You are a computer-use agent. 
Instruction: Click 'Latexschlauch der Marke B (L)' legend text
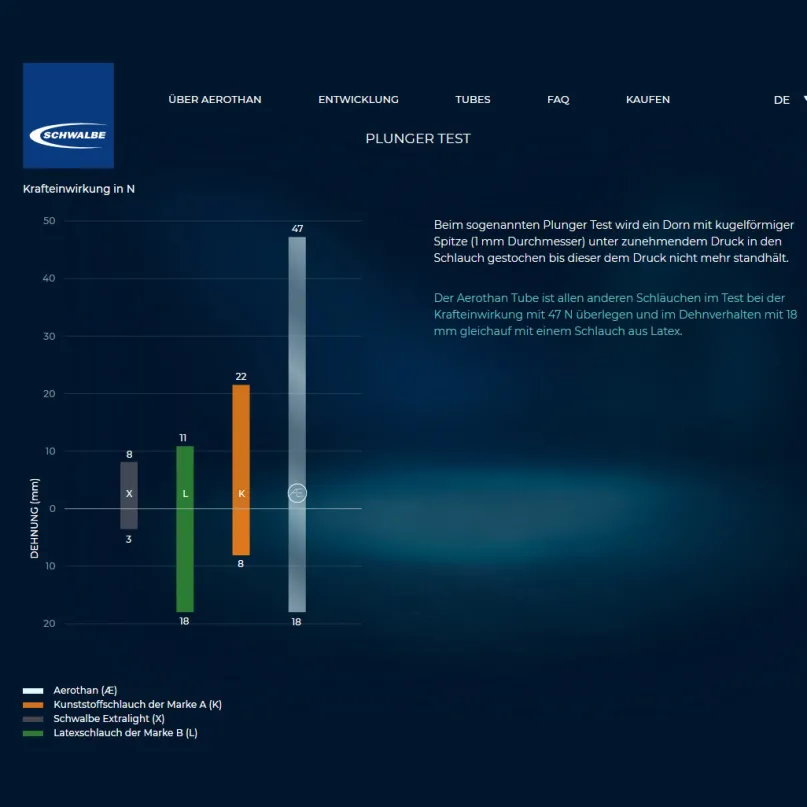coord(126,733)
